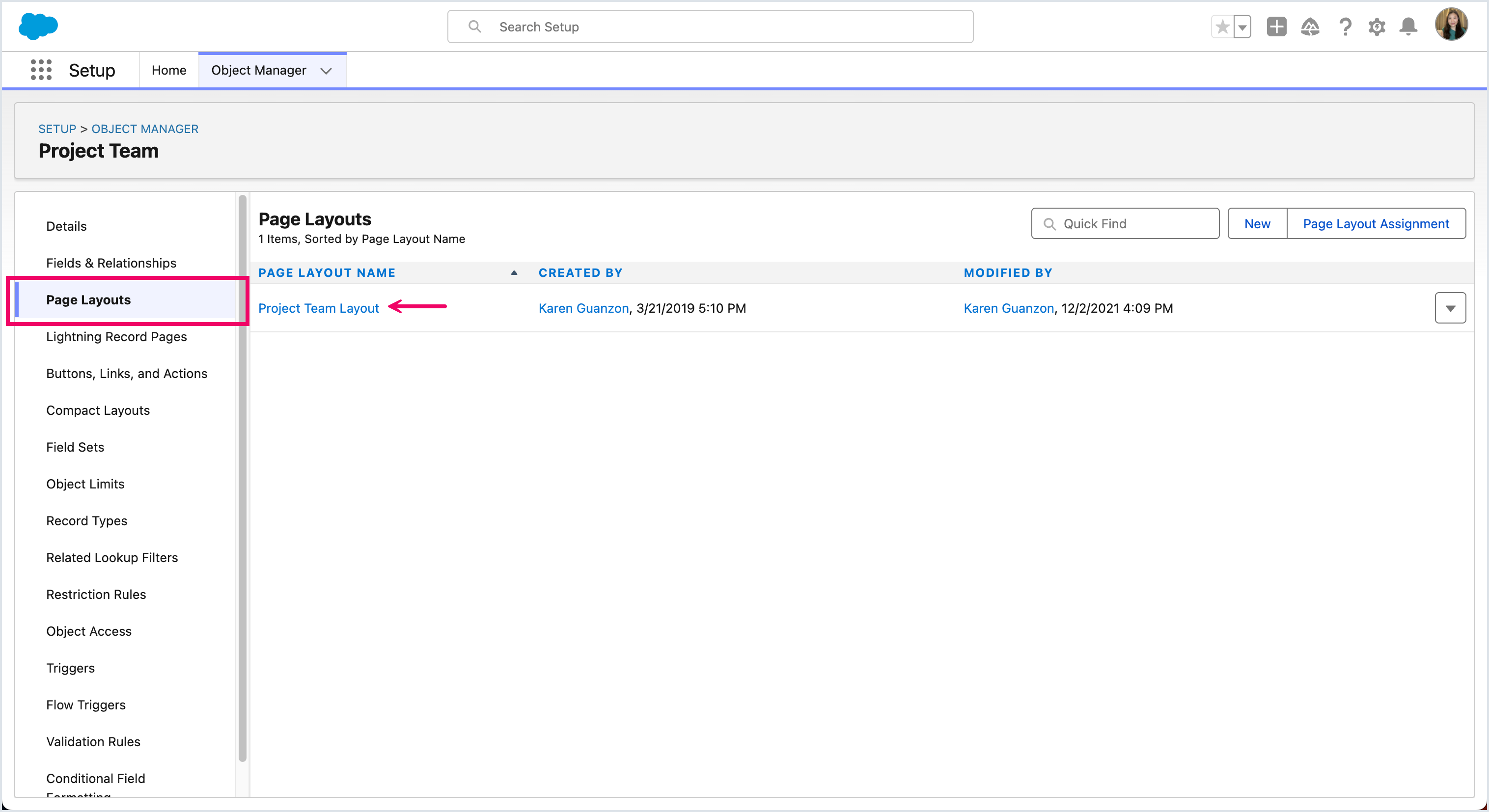Click the 3/21/2019 5:10 PM created date
This screenshot has width=1489, height=812.
pyautogui.click(x=691, y=308)
